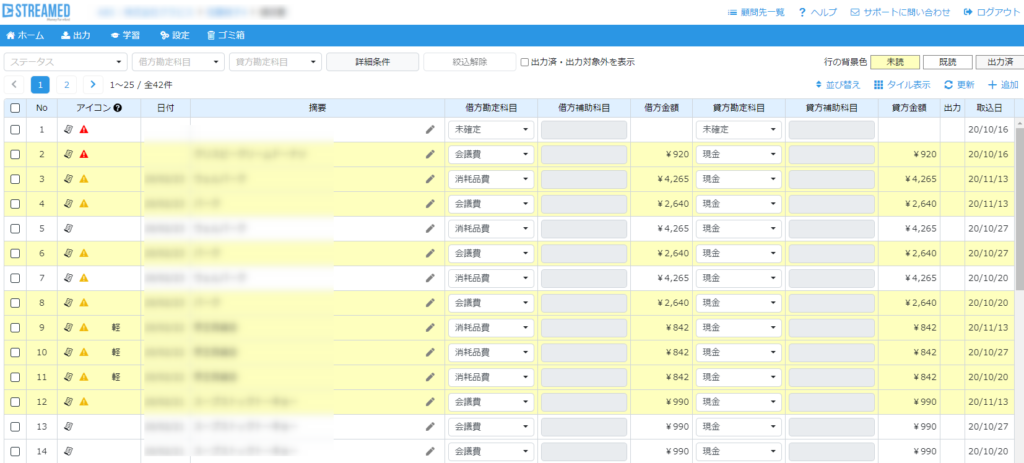Screen dimensions: 1024x463
Task: Click the red error warning icon in row 2
Action: pyautogui.click(x=84, y=154)
